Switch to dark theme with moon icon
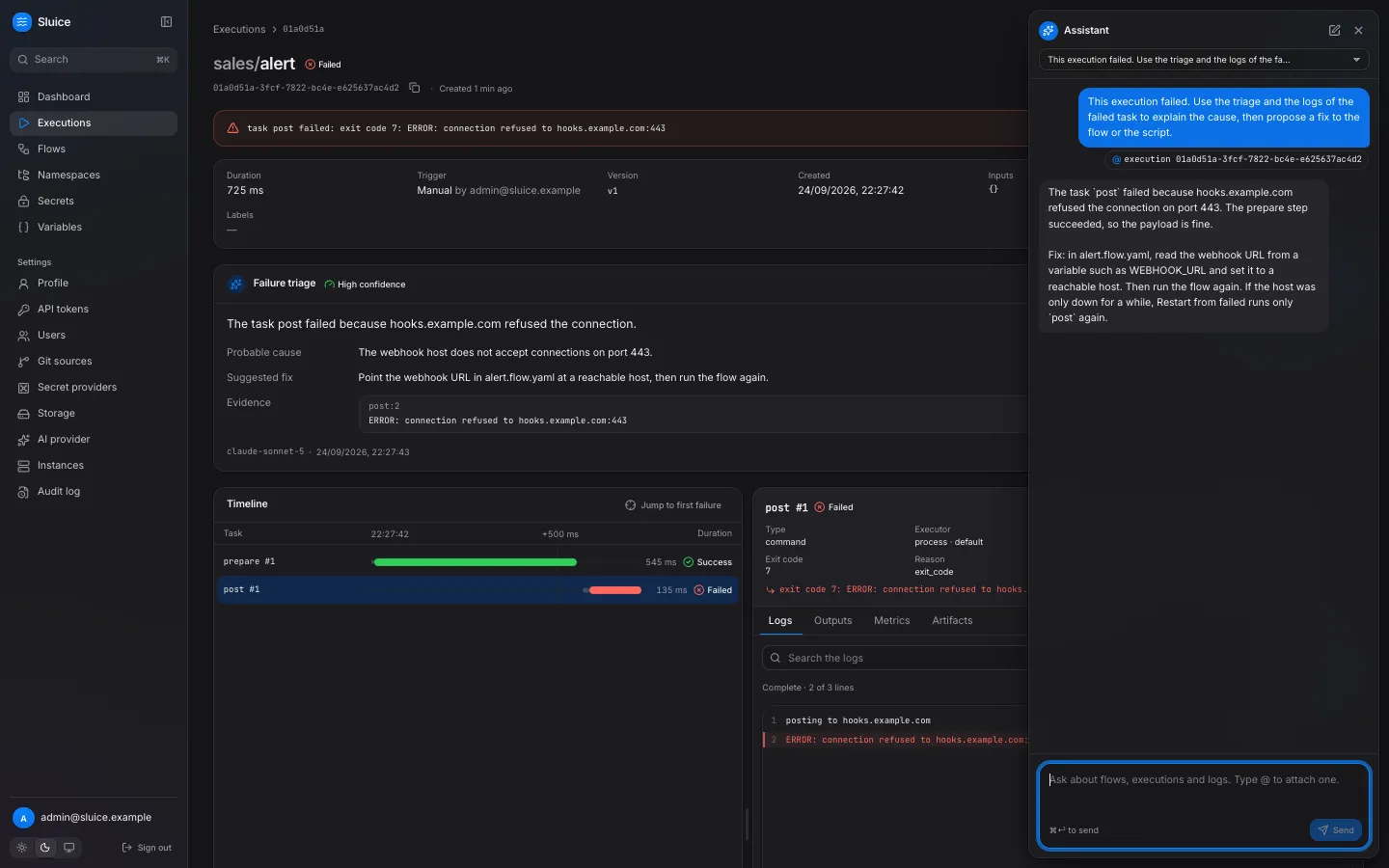Viewport: 1389px width, 868px height. (x=44, y=848)
